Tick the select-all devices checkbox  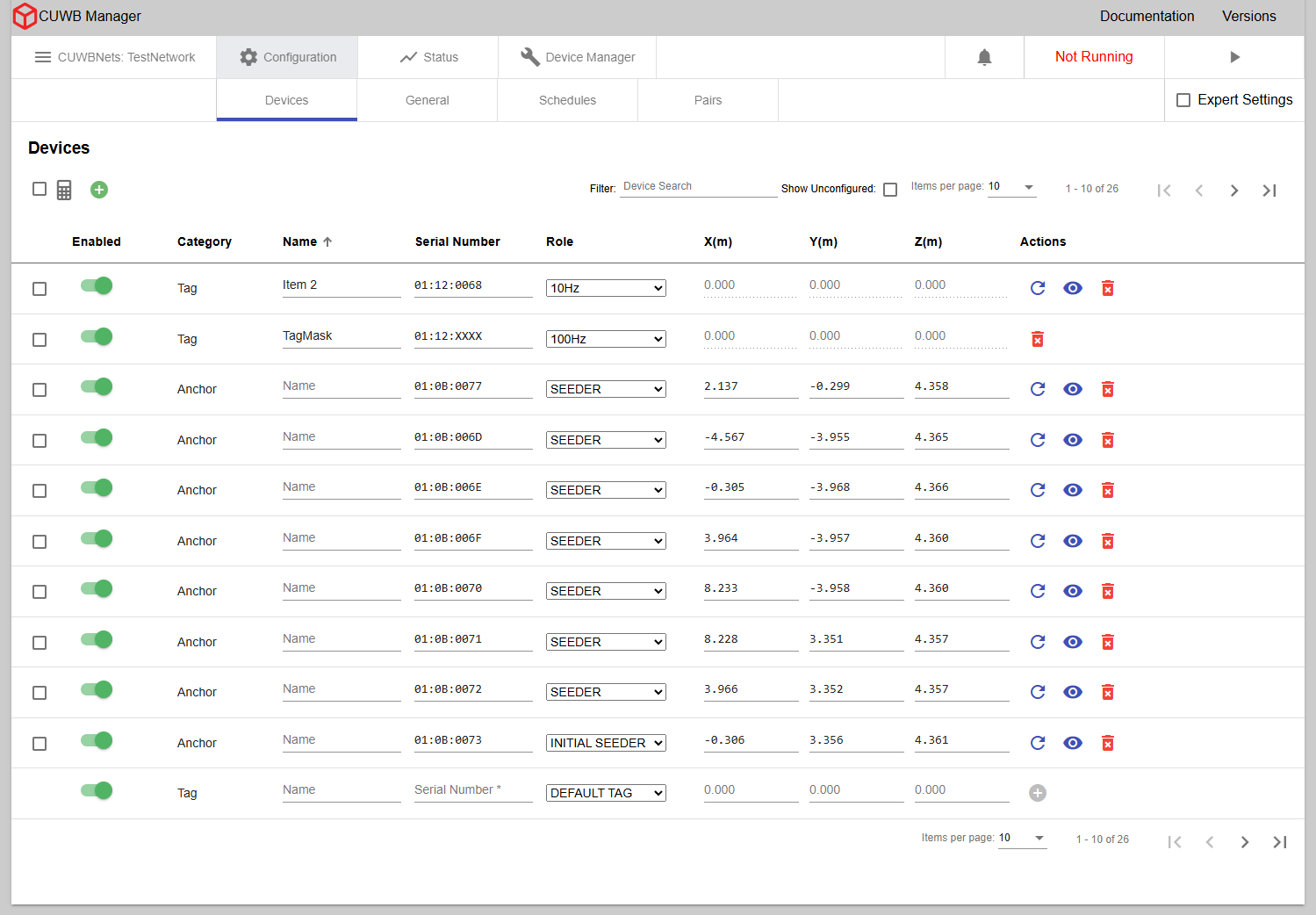point(40,189)
